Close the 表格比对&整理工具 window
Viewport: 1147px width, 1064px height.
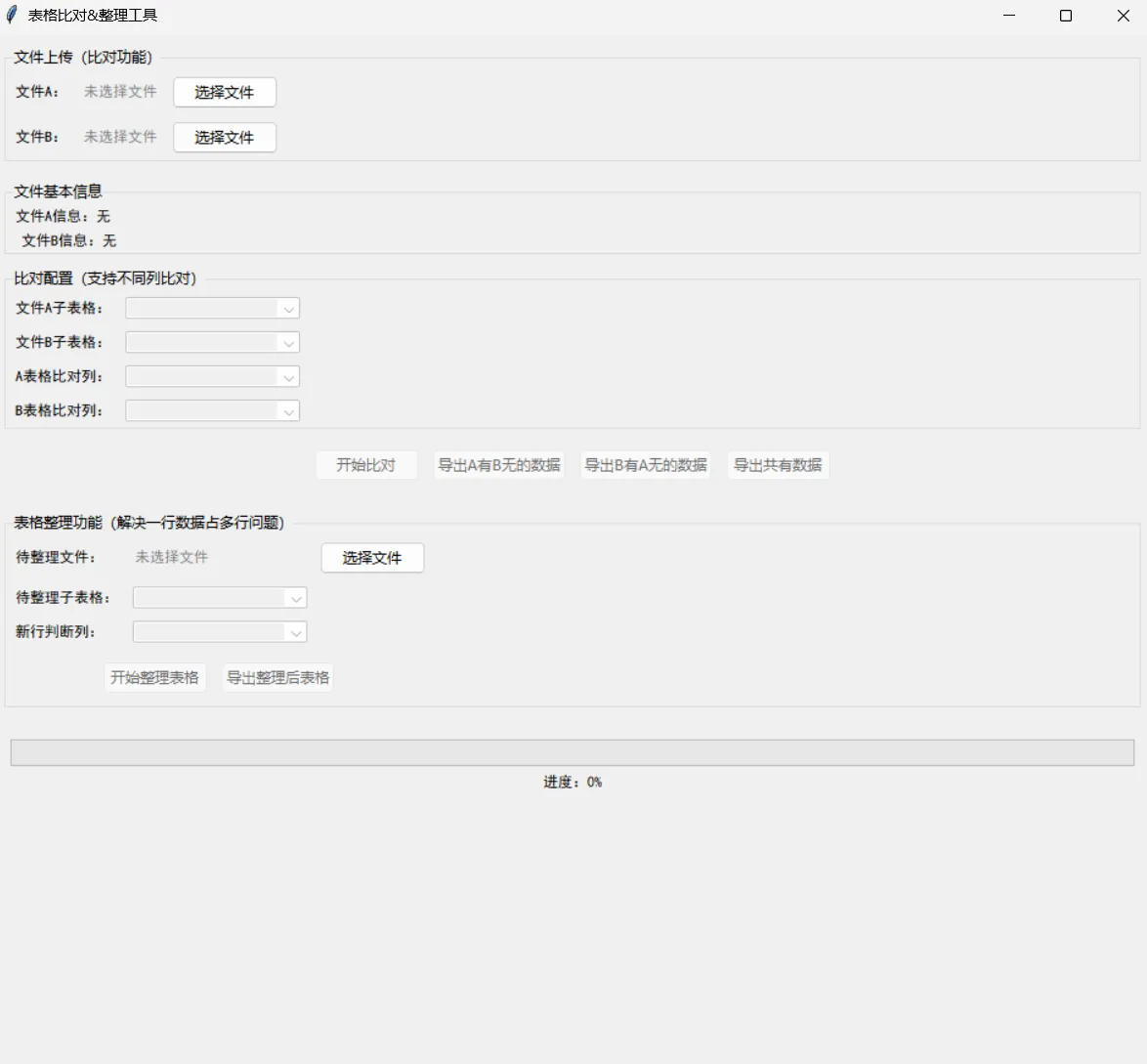click(1123, 16)
